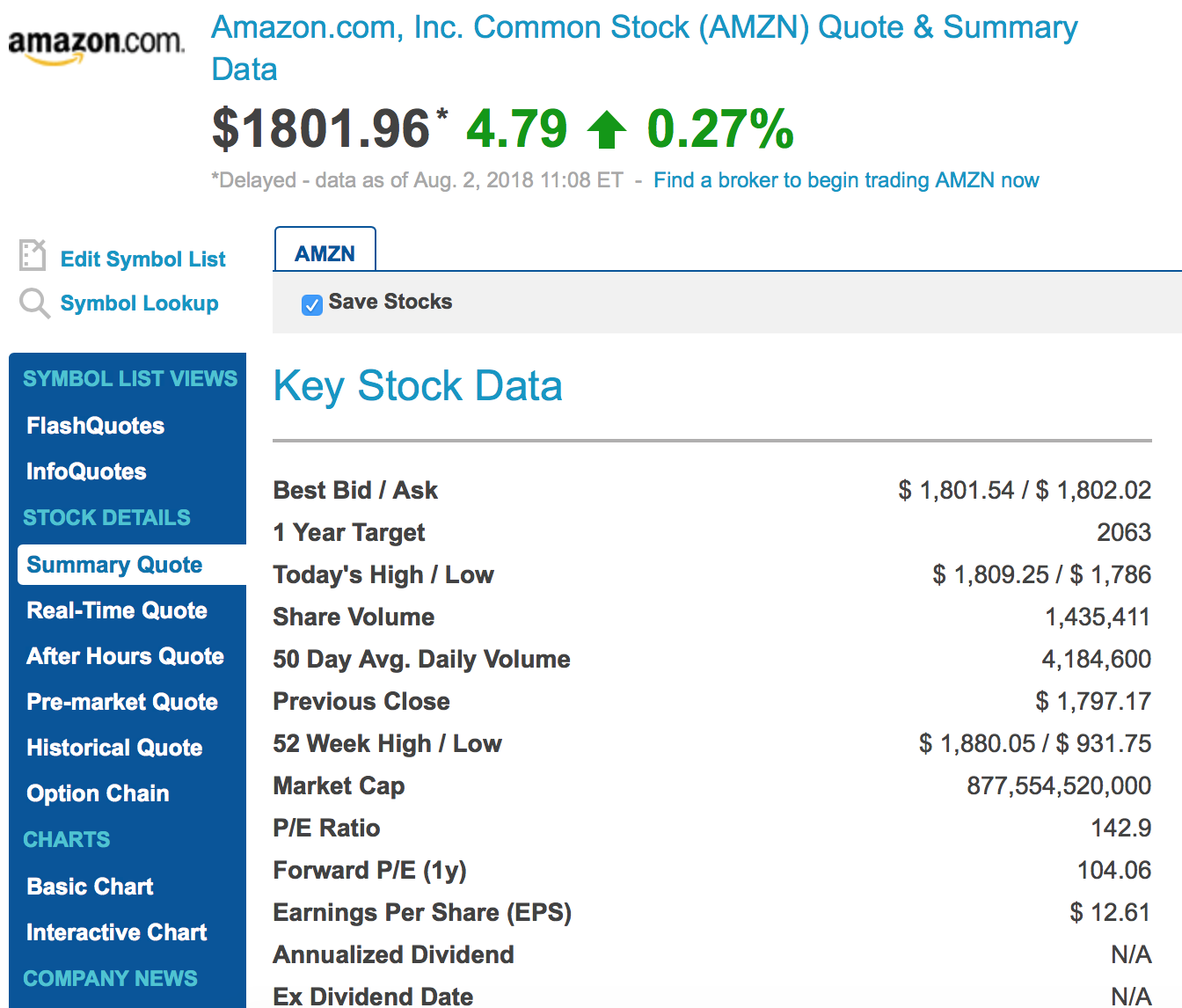Open InfoQuotes in the sidebar
Viewport: 1182px width, 1008px height.
coord(86,471)
